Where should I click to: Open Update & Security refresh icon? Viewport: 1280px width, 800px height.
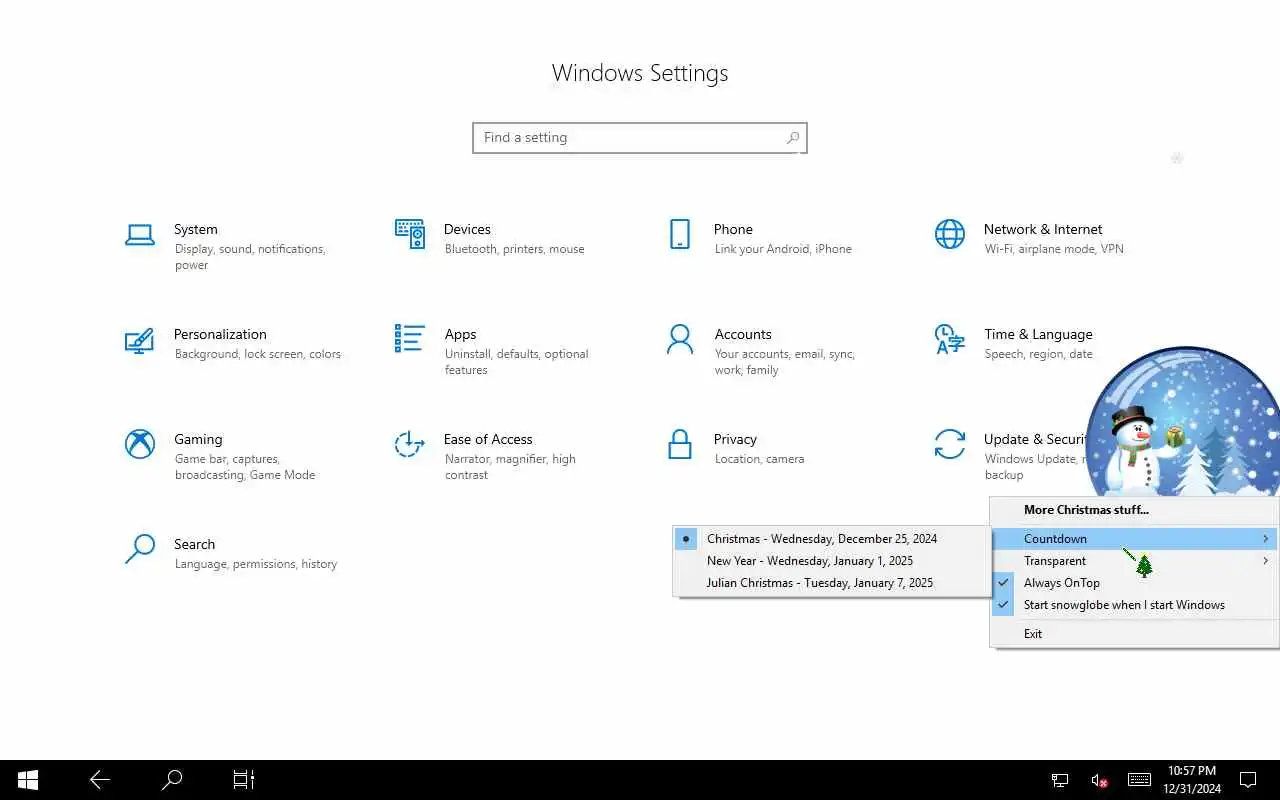950,444
